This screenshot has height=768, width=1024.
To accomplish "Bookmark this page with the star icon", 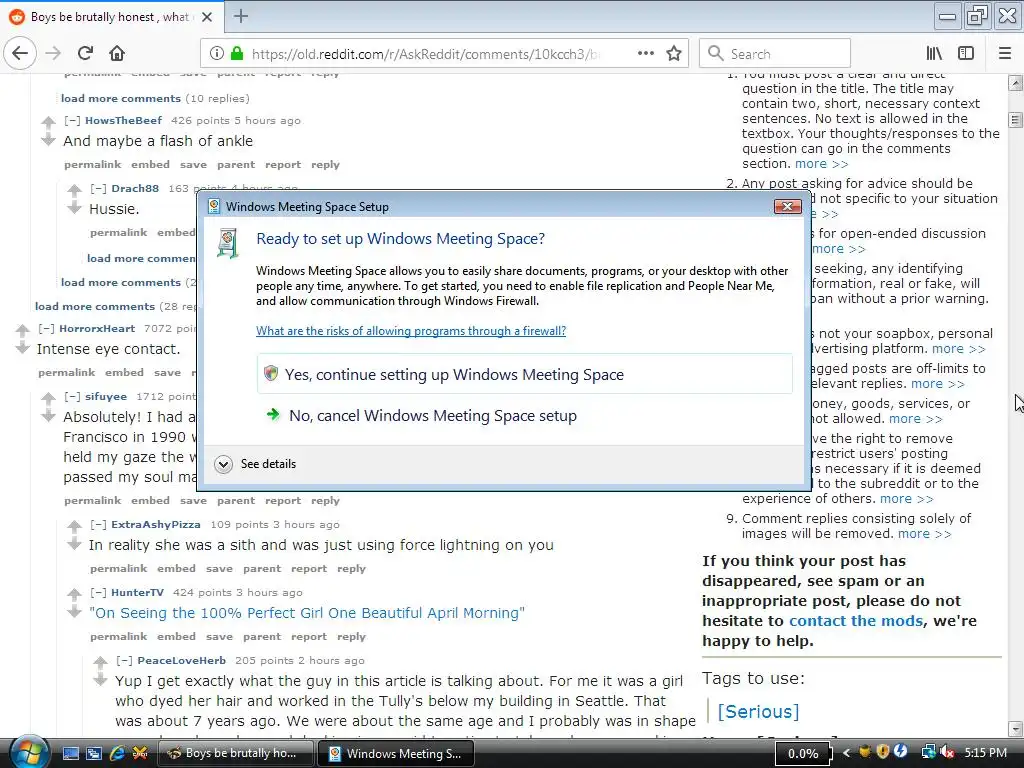I will tap(674, 54).
